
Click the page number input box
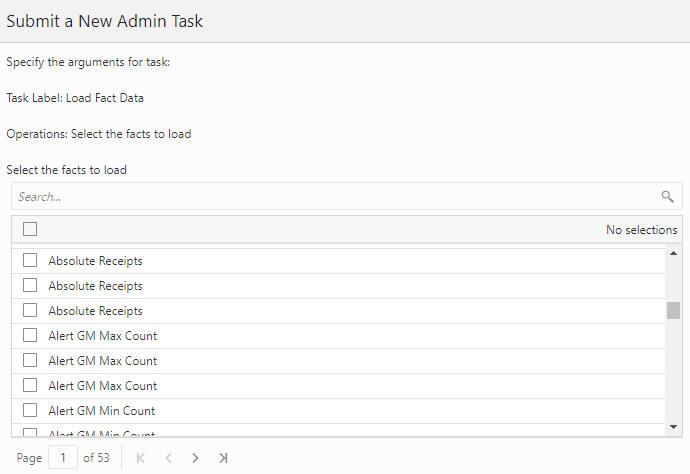point(63,458)
